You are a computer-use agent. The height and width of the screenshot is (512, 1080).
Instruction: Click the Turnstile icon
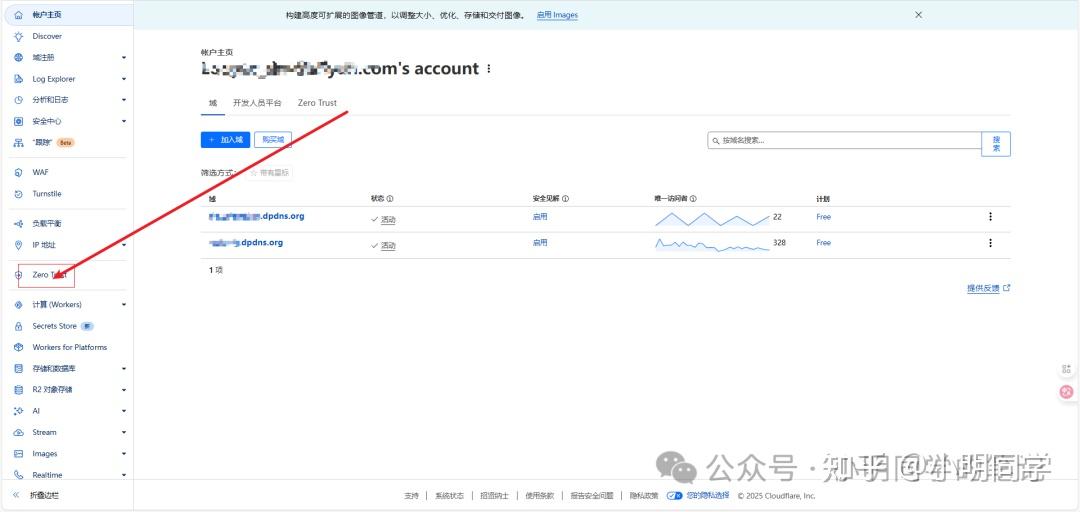coord(19,194)
